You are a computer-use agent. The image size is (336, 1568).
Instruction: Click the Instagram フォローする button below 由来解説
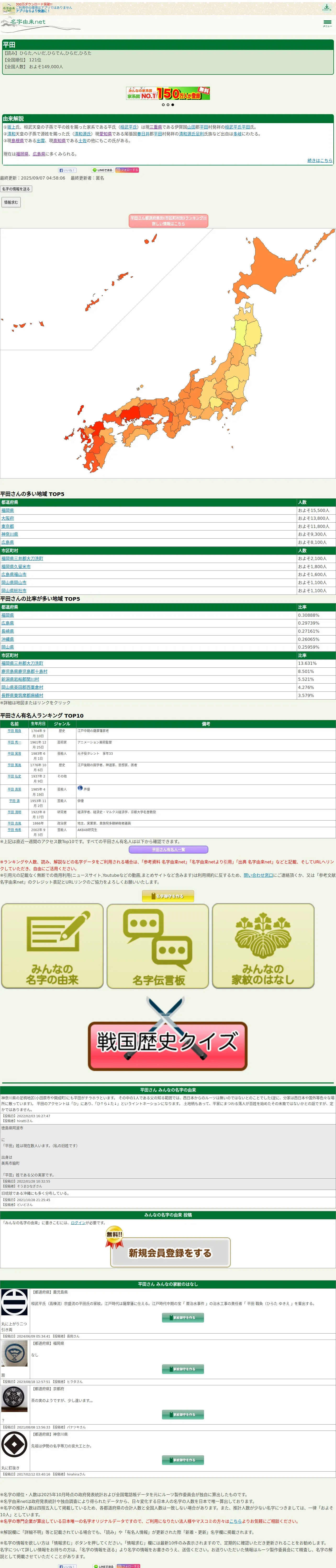coord(127,170)
